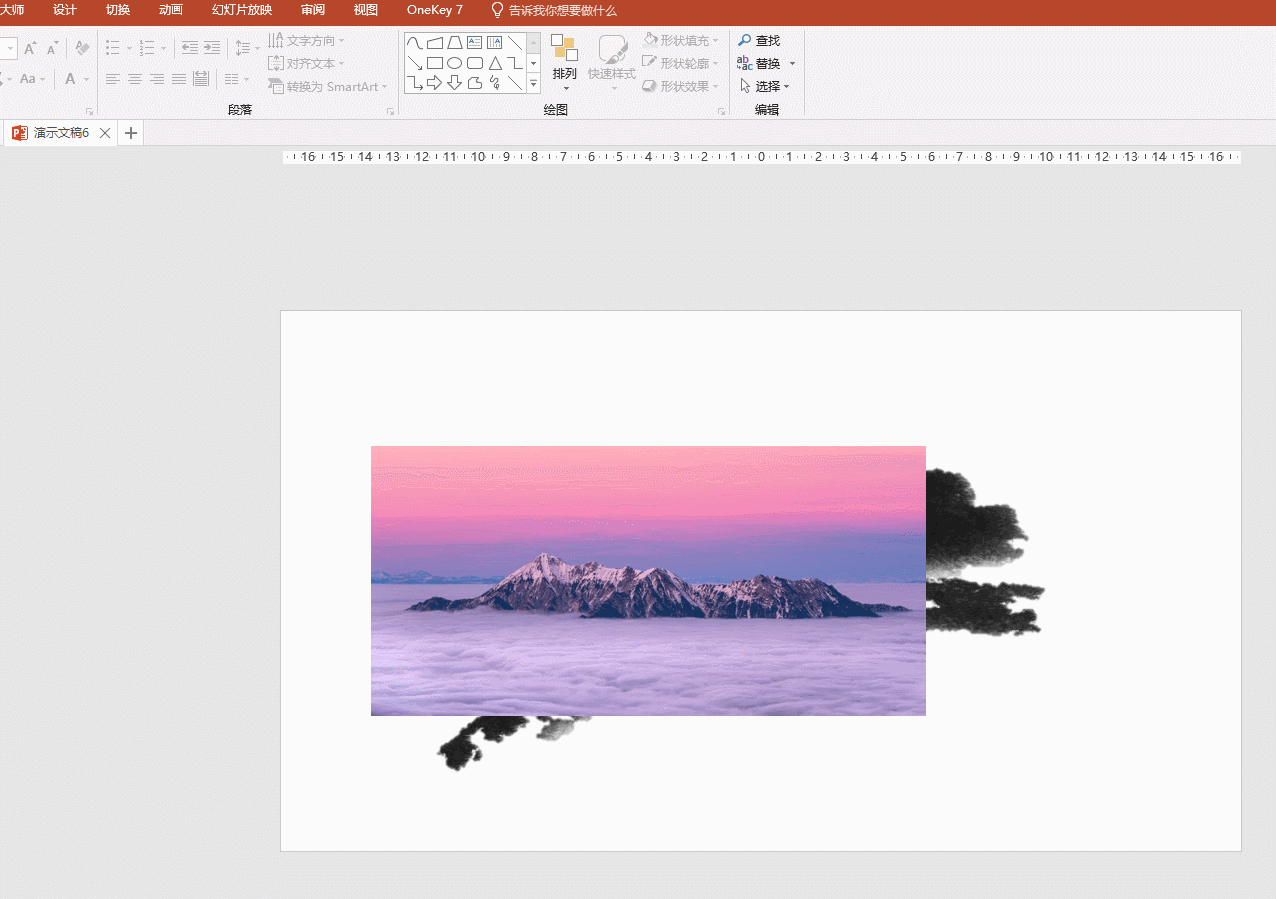This screenshot has width=1276, height=899.
Task: Choose the elbow arrow connector shape
Action: click(x=414, y=83)
